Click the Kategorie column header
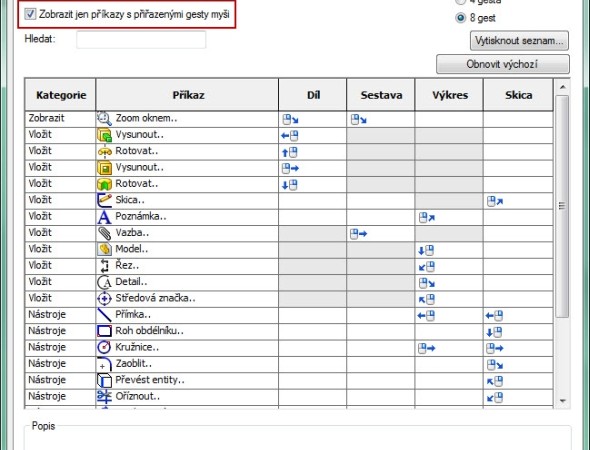 tap(61, 95)
